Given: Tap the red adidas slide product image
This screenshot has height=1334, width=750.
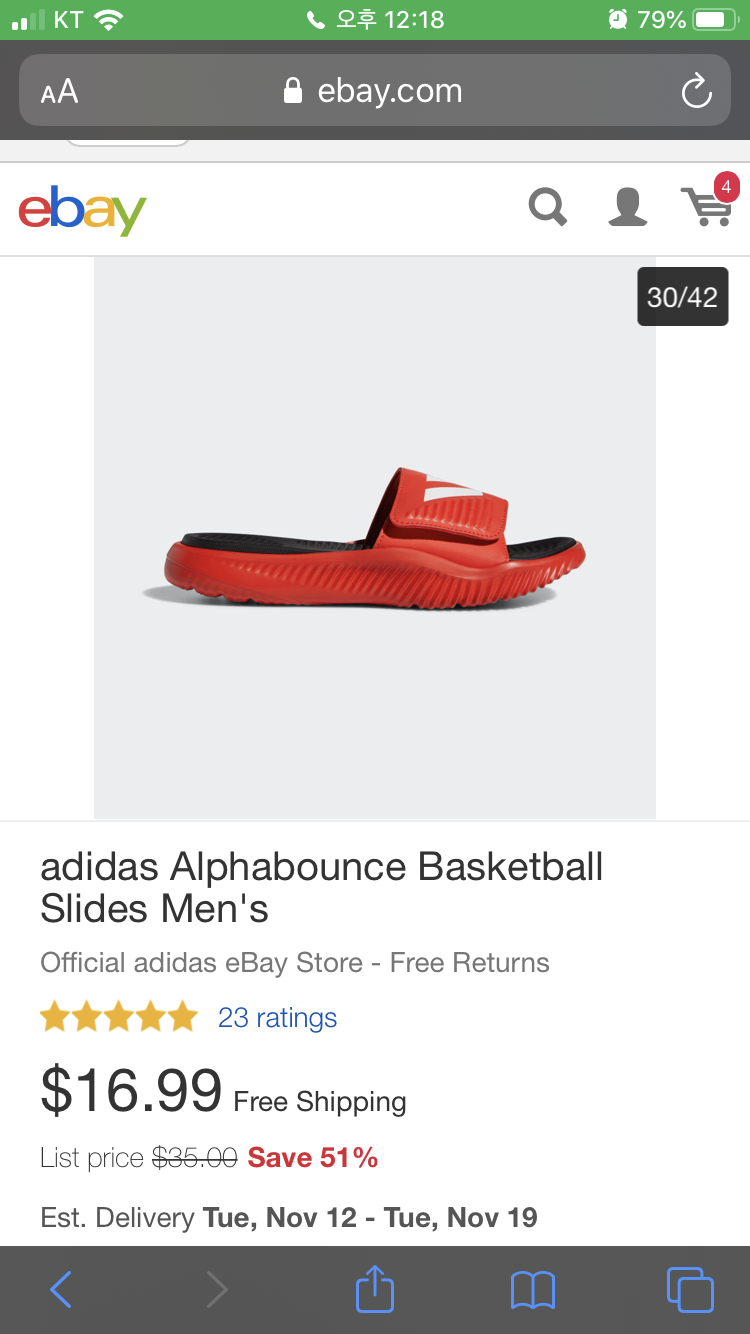Looking at the screenshot, I should [375, 538].
